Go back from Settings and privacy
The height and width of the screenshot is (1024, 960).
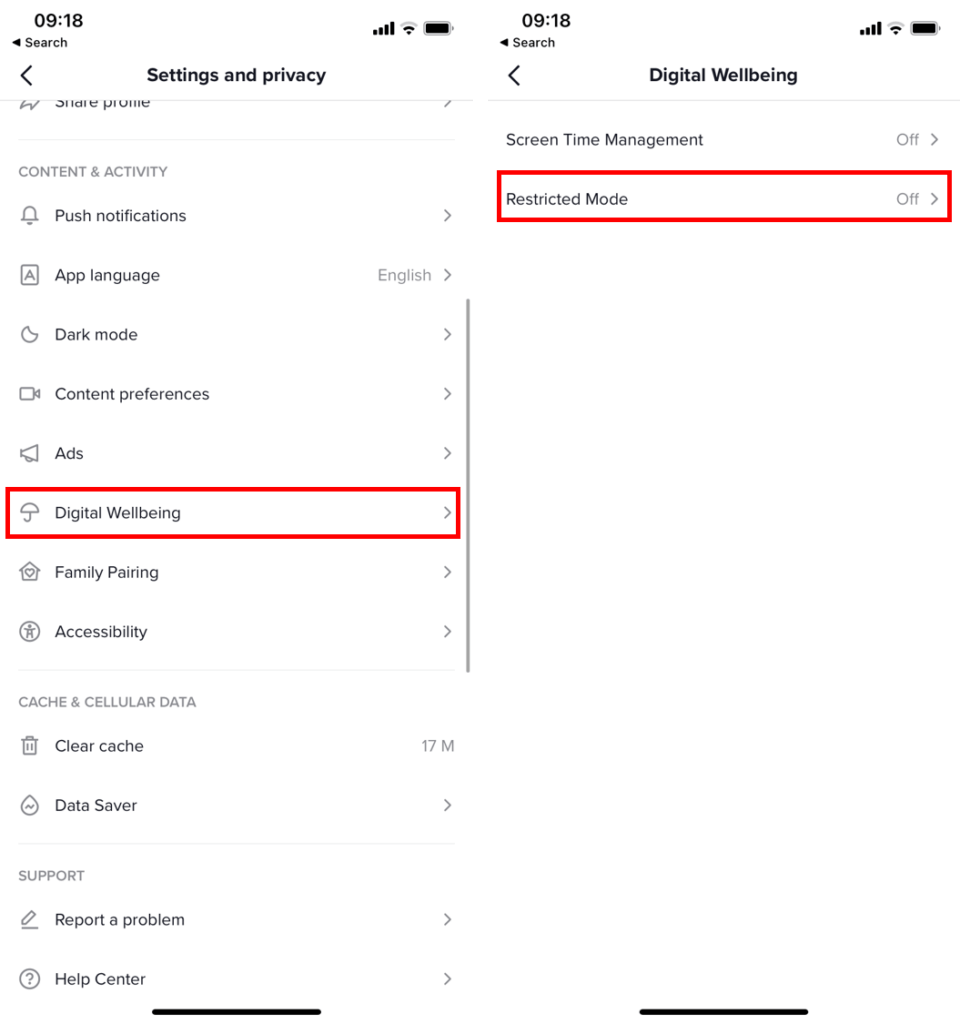27,75
